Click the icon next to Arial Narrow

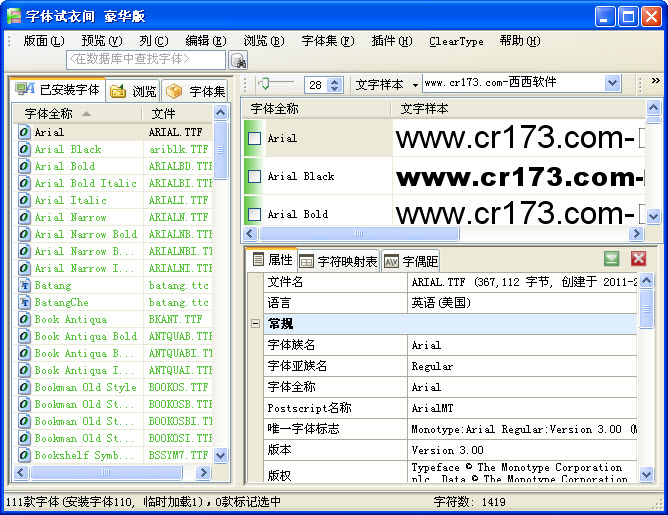24,217
